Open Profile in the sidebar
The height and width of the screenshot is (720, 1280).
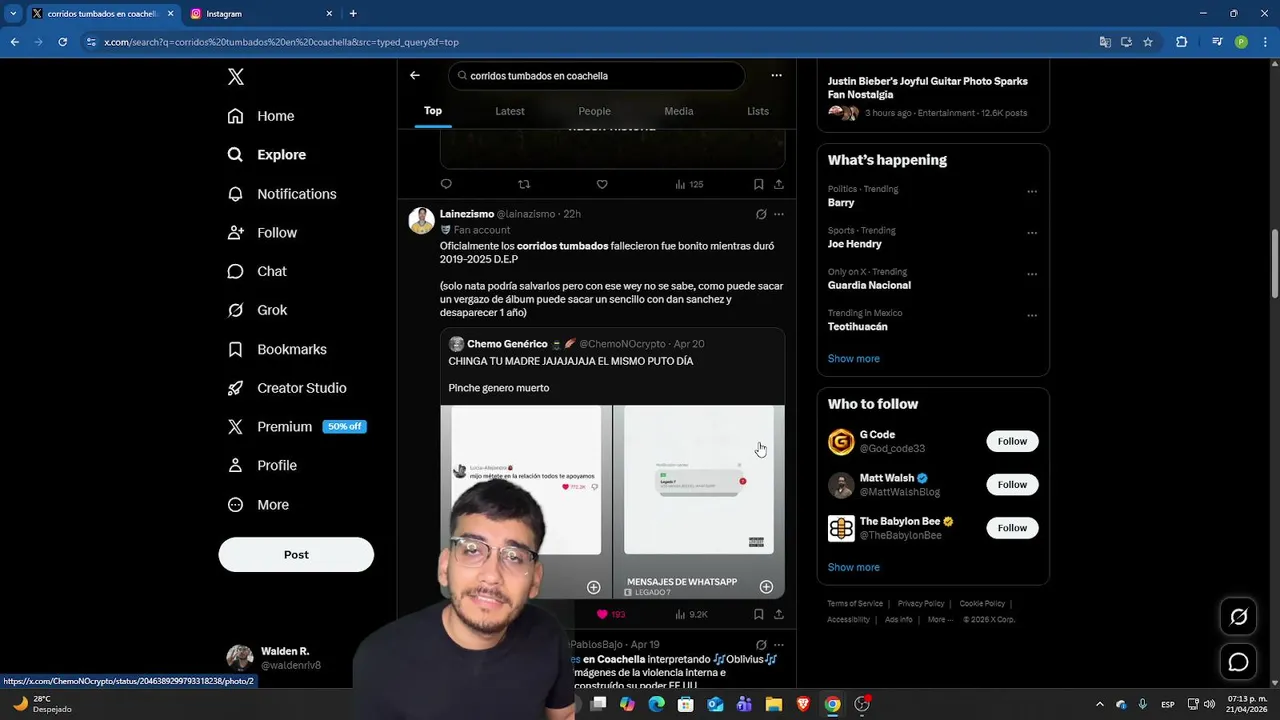pos(262,466)
